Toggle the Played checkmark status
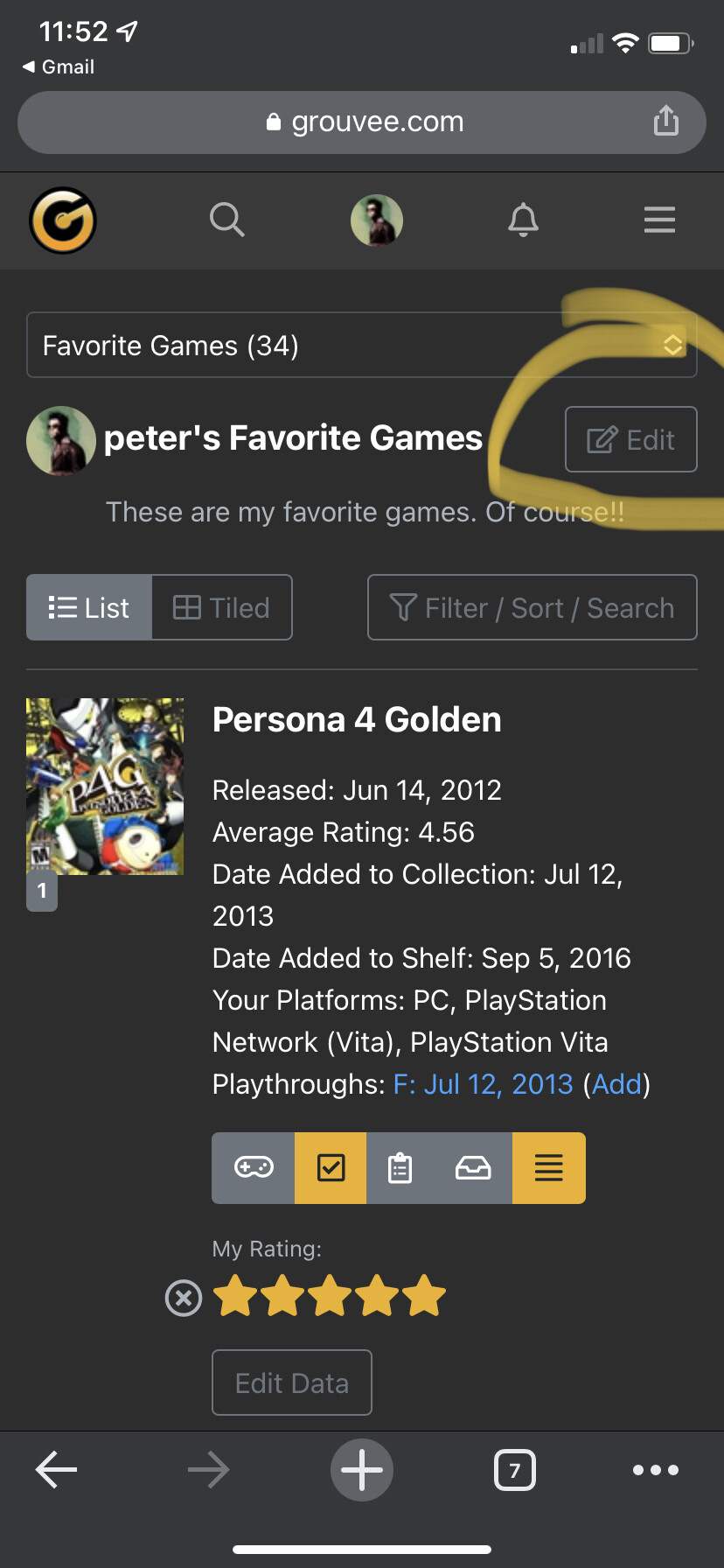The image size is (724, 1568). pos(331,1168)
